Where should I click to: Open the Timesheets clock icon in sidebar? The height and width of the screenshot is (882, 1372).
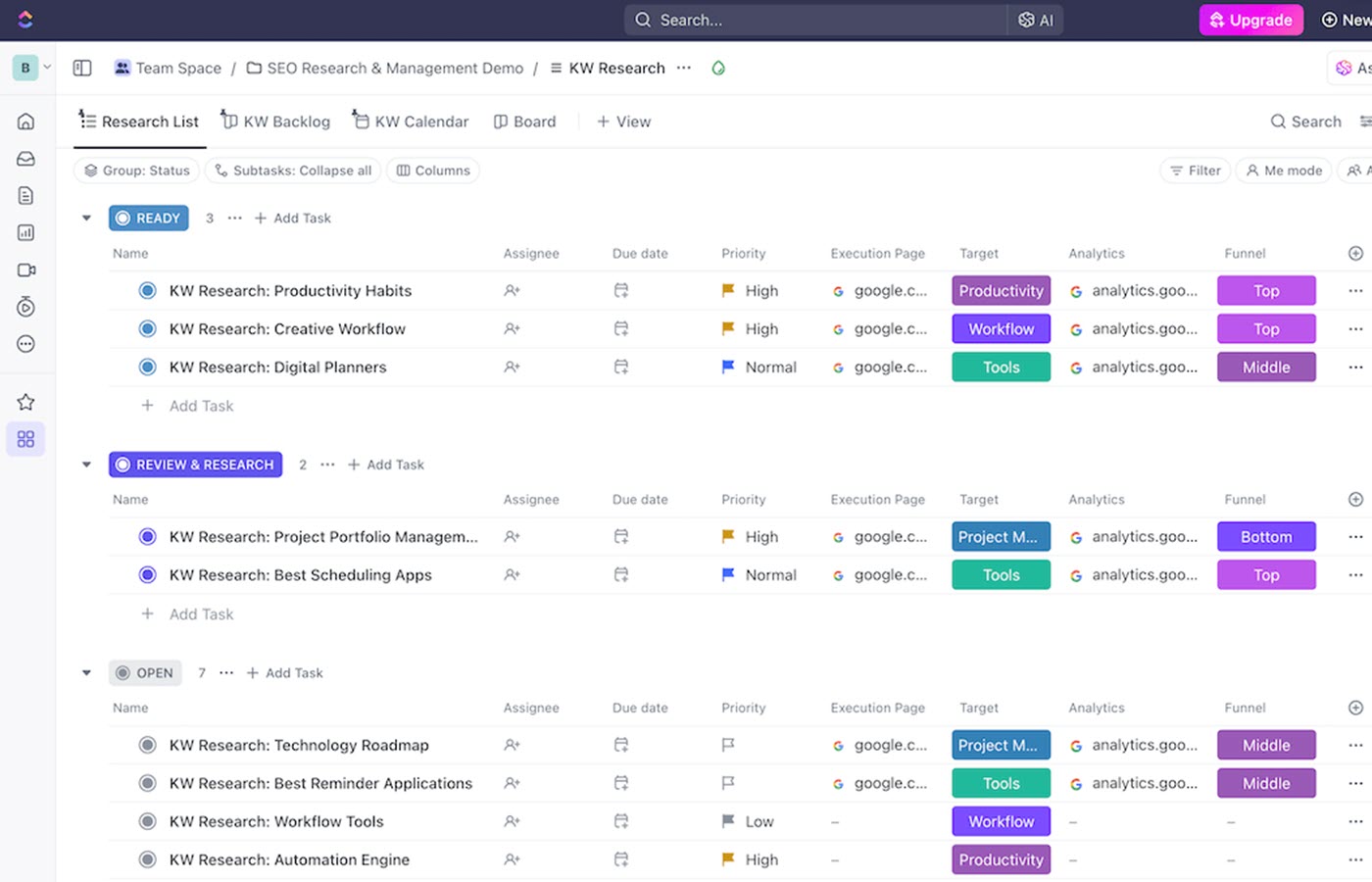point(26,308)
